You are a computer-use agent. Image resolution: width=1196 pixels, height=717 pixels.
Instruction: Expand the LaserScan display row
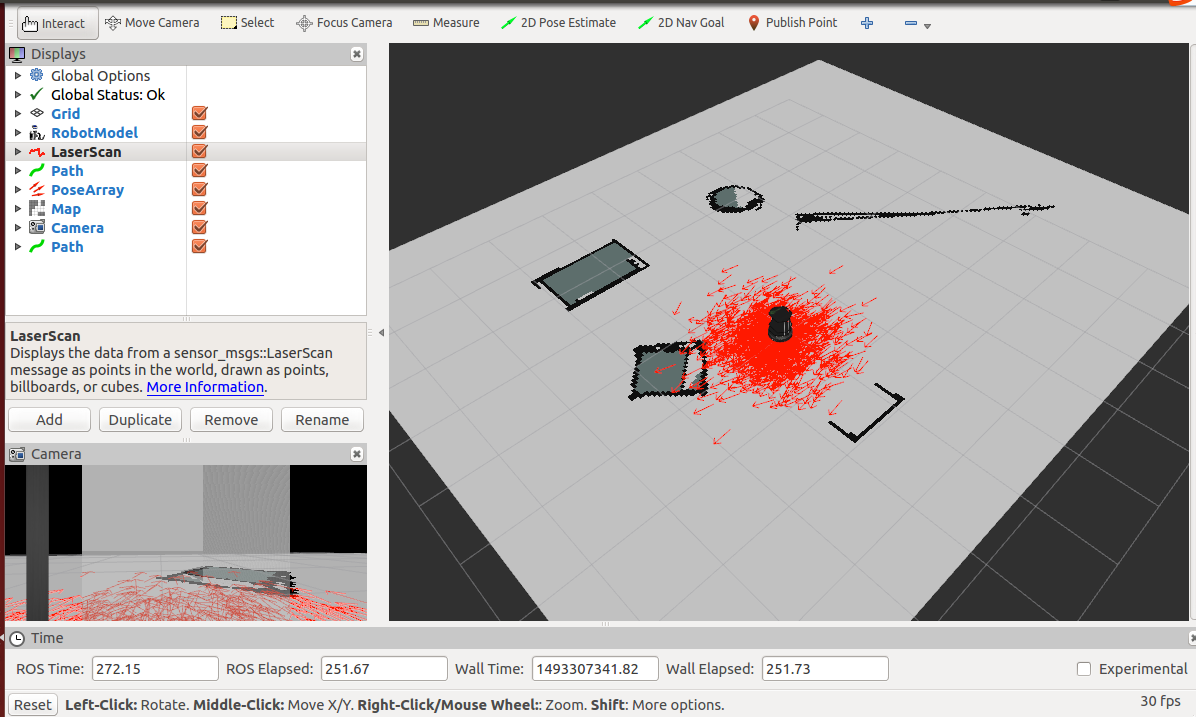[18, 152]
